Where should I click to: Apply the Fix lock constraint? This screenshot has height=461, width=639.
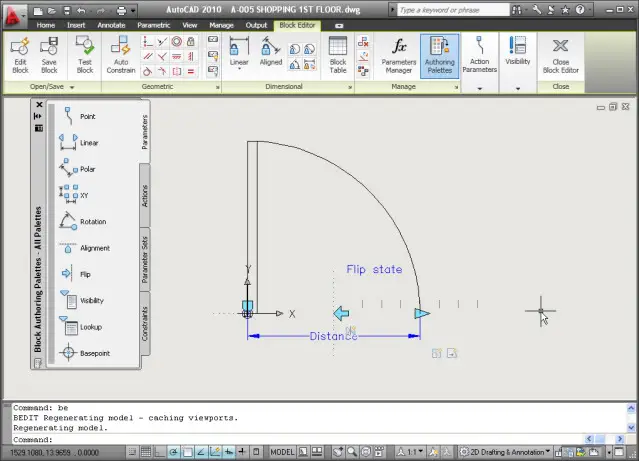tap(191, 42)
